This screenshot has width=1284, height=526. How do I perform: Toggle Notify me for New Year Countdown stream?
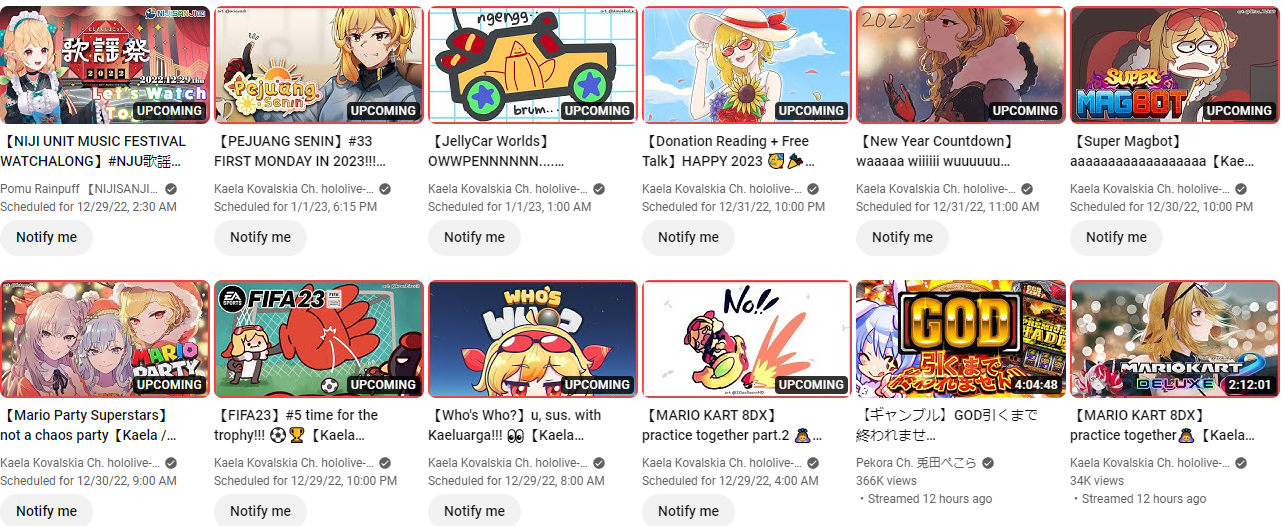tap(902, 237)
